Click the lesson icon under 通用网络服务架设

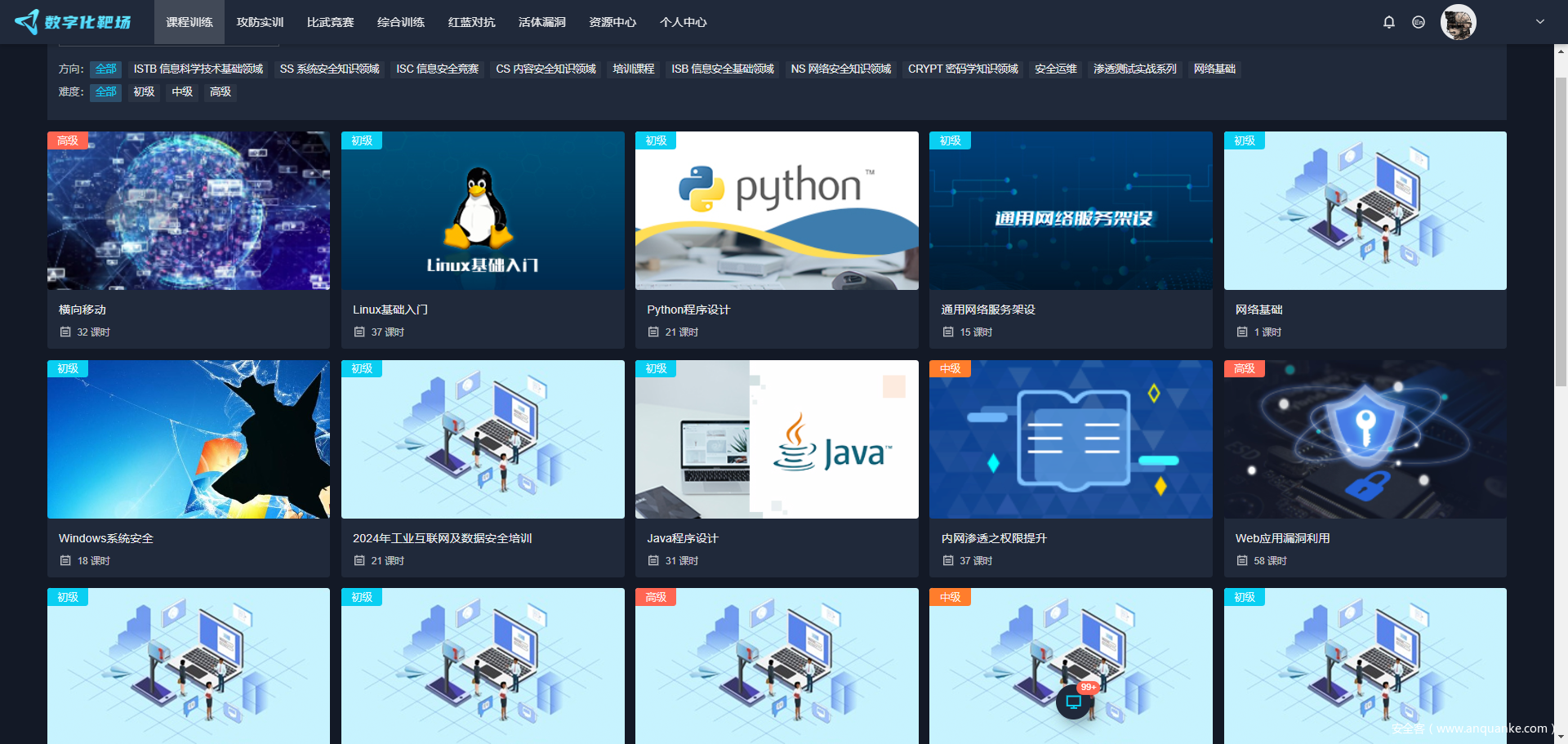[948, 332]
